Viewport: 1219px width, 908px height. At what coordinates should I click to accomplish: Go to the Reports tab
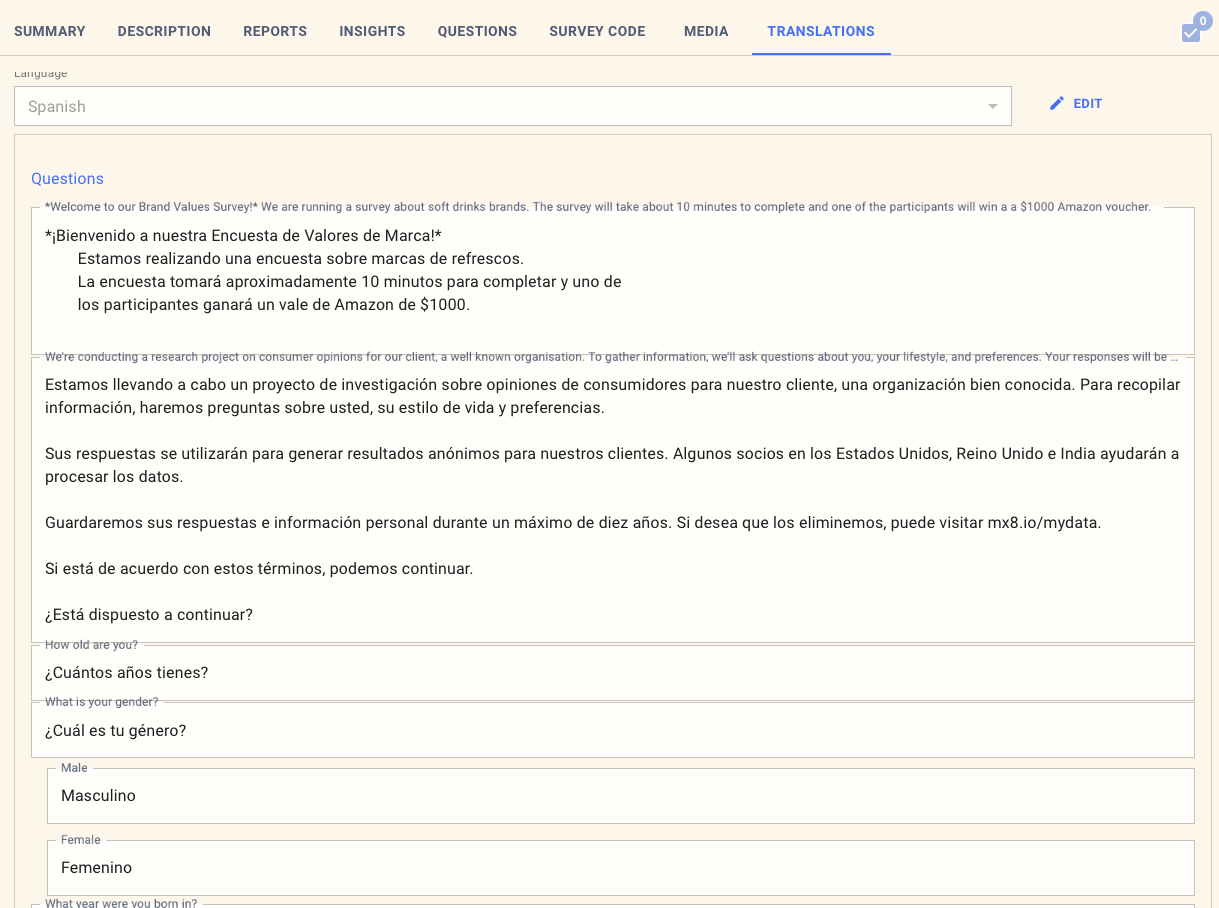(x=275, y=31)
